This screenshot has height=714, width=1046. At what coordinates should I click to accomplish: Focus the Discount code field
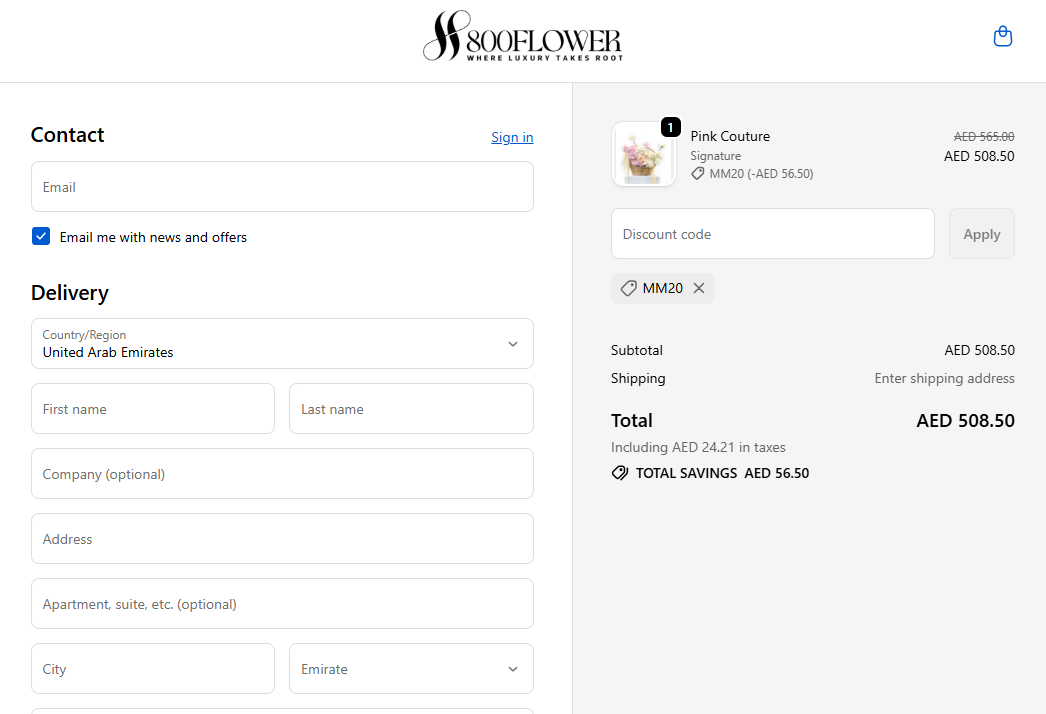[772, 234]
